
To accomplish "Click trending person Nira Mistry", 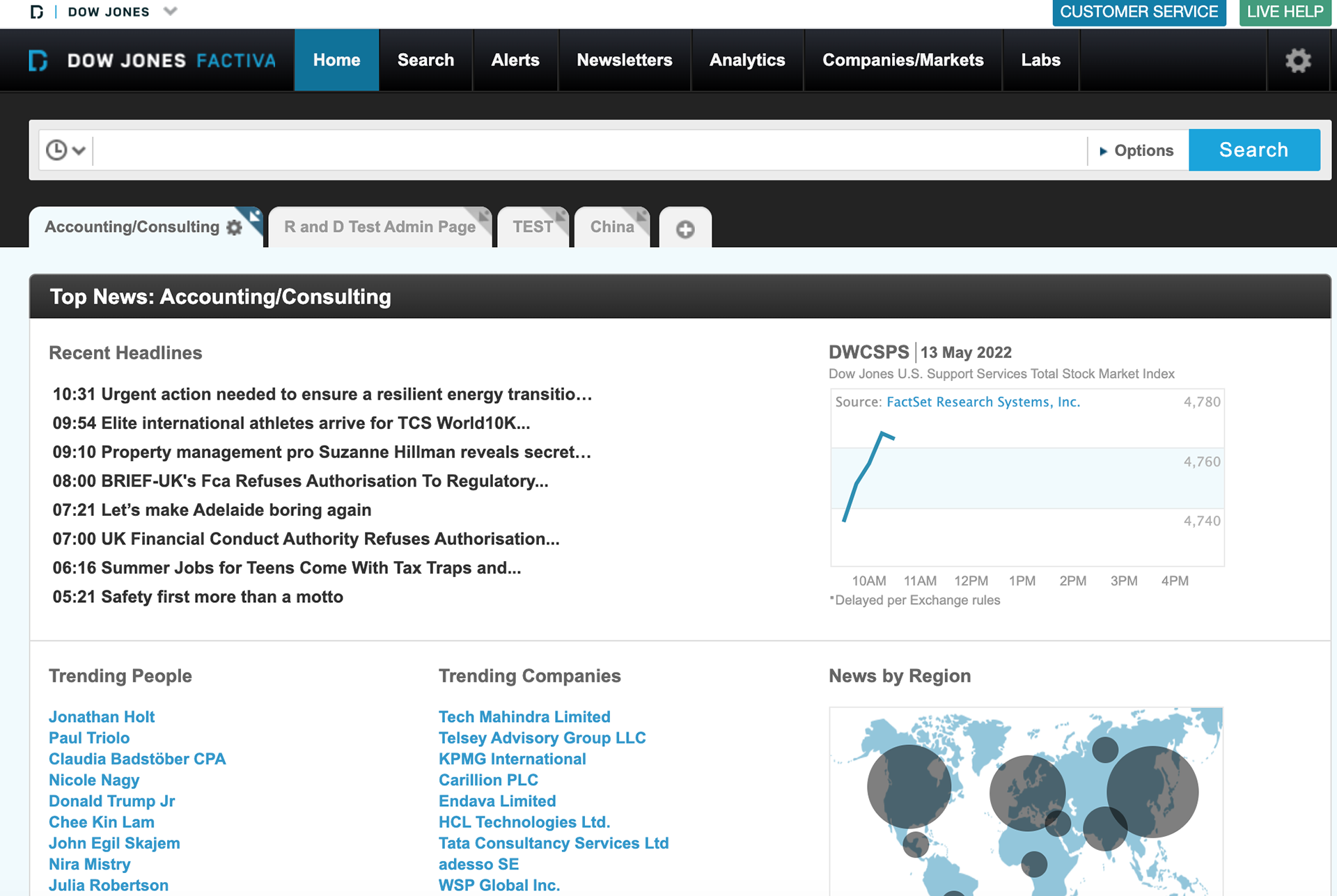I will 90,865.
